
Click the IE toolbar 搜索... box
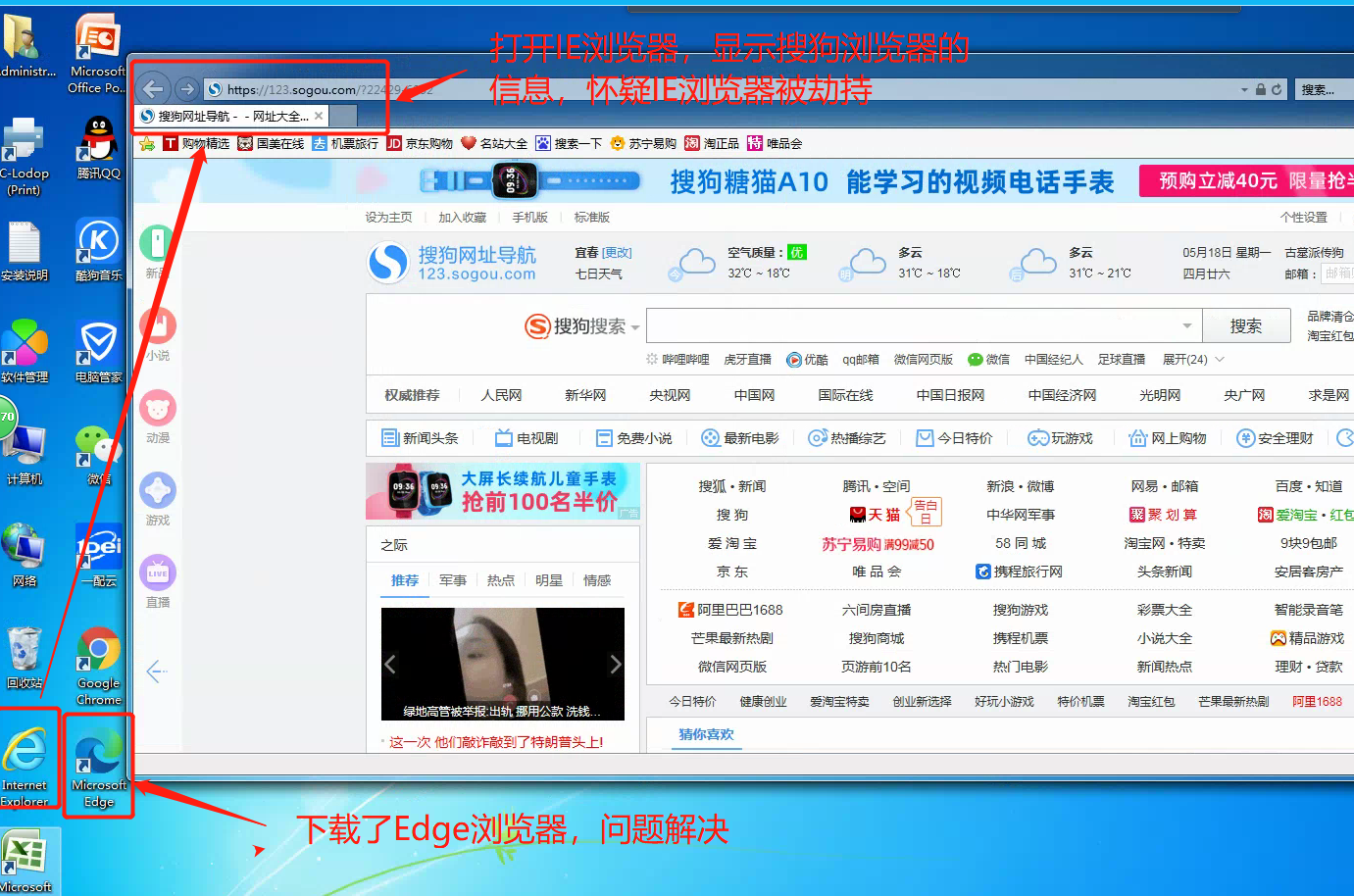[1324, 89]
